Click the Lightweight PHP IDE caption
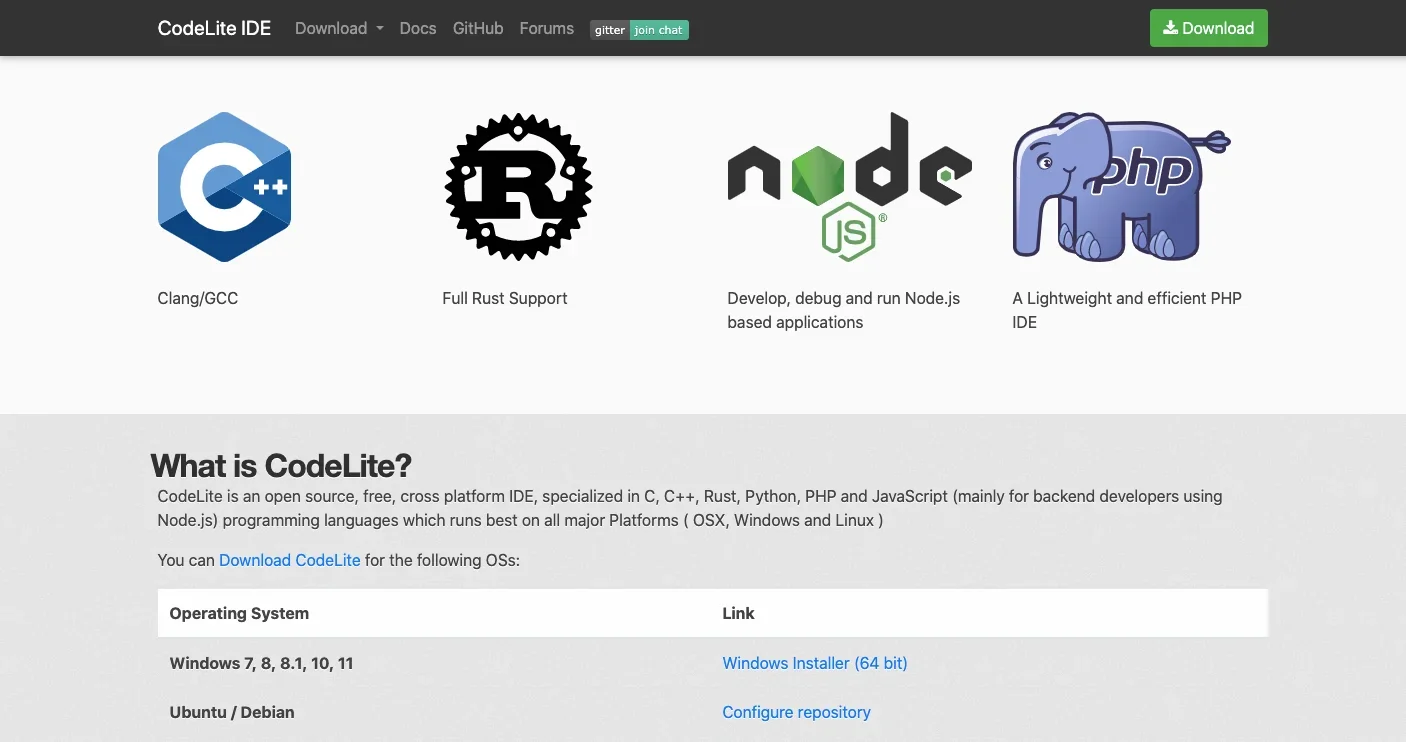This screenshot has width=1406, height=742. (1126, 310)
